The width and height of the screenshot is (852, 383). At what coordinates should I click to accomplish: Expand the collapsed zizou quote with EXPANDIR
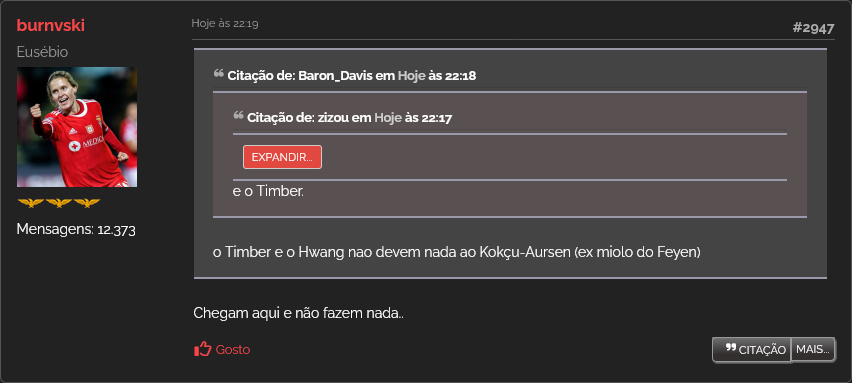282,157
